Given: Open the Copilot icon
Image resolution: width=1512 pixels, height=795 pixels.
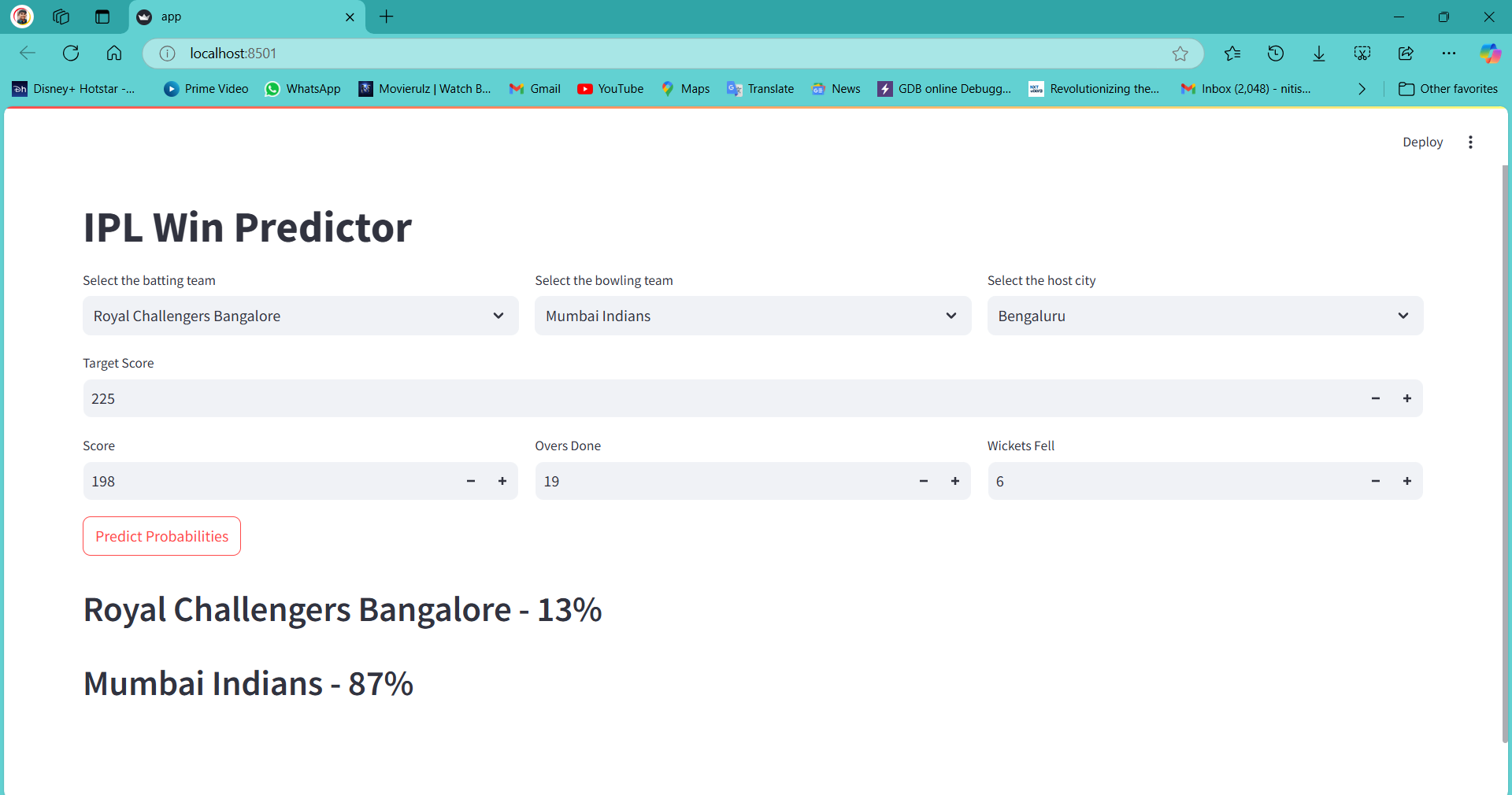Looking at the screenshot, I should tap(1490, 54).
